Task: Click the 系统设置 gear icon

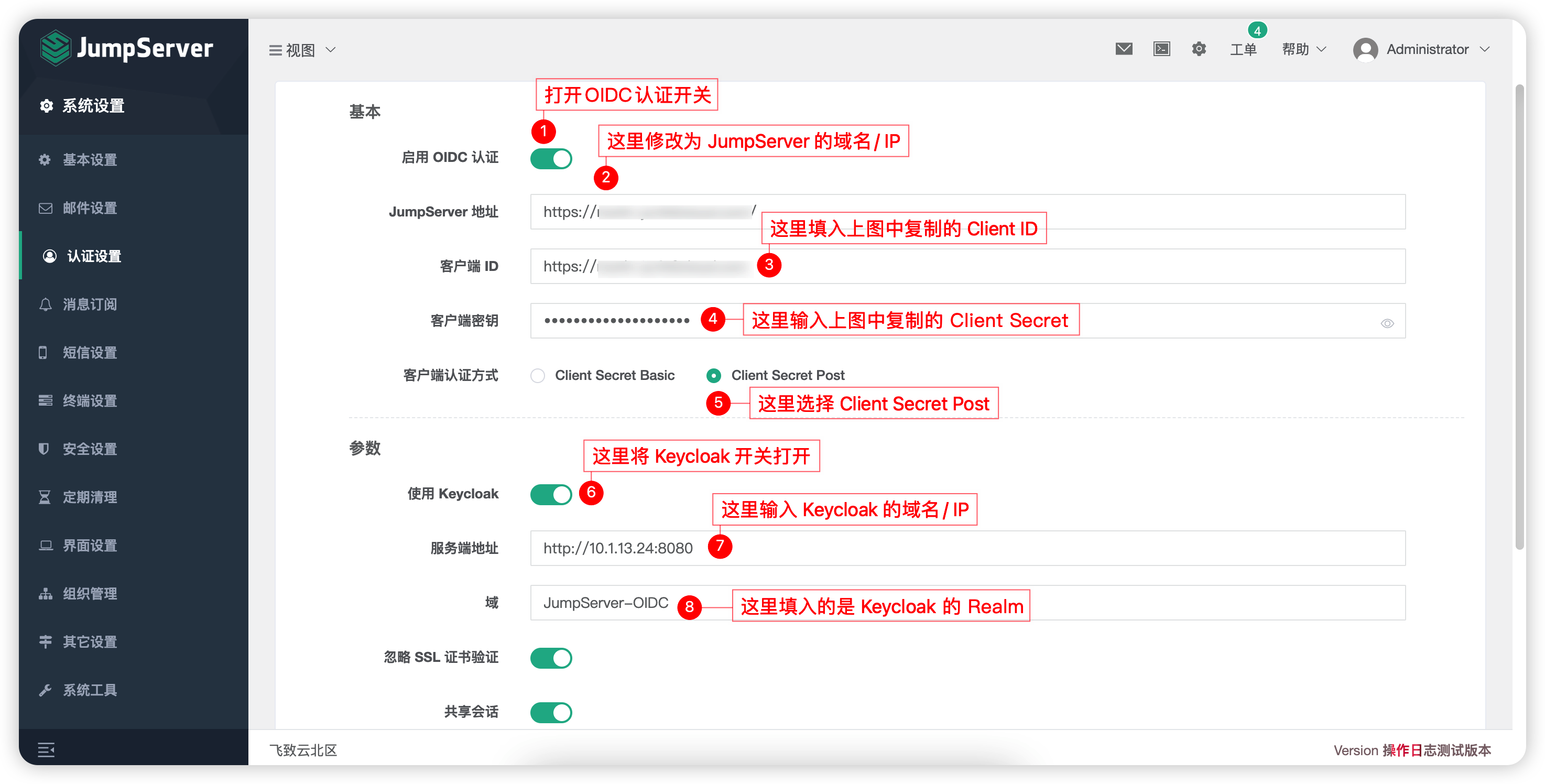Action: tap(46, 106)
